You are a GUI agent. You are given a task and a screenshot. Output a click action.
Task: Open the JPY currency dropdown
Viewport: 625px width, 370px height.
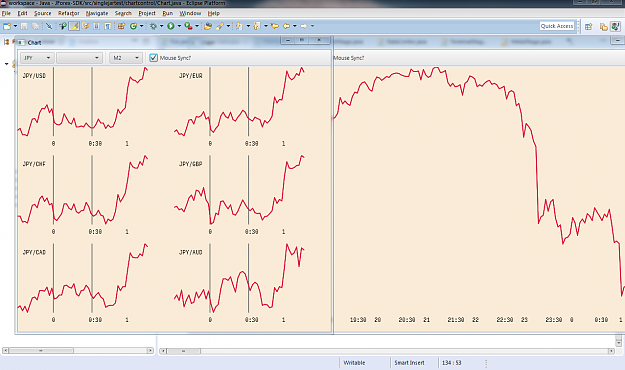pyautogui.click(x=37, y=58)
